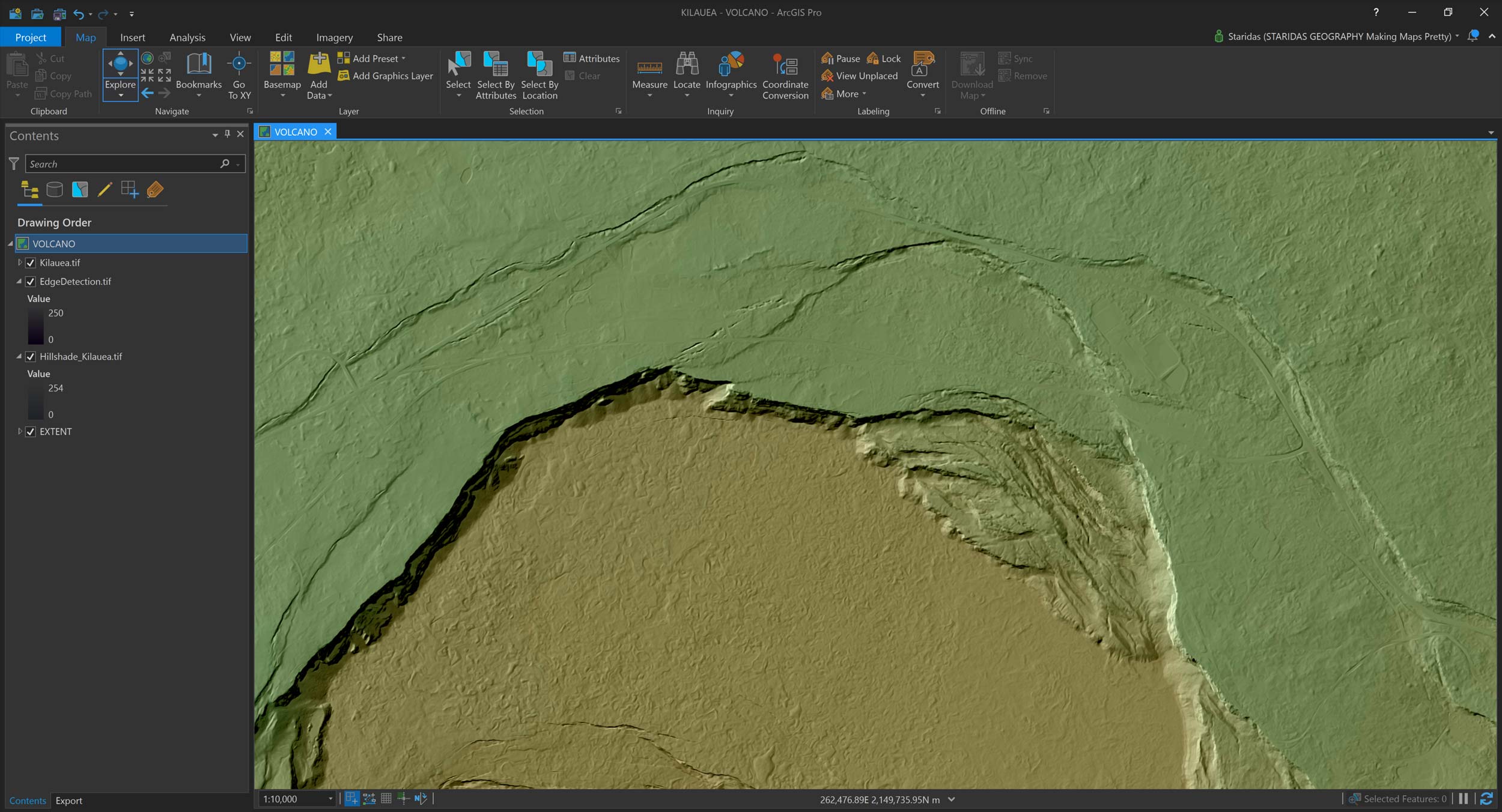Switch to List By Data Source view
Viewport: 1502px width, 812px height.
click(55, 190)
